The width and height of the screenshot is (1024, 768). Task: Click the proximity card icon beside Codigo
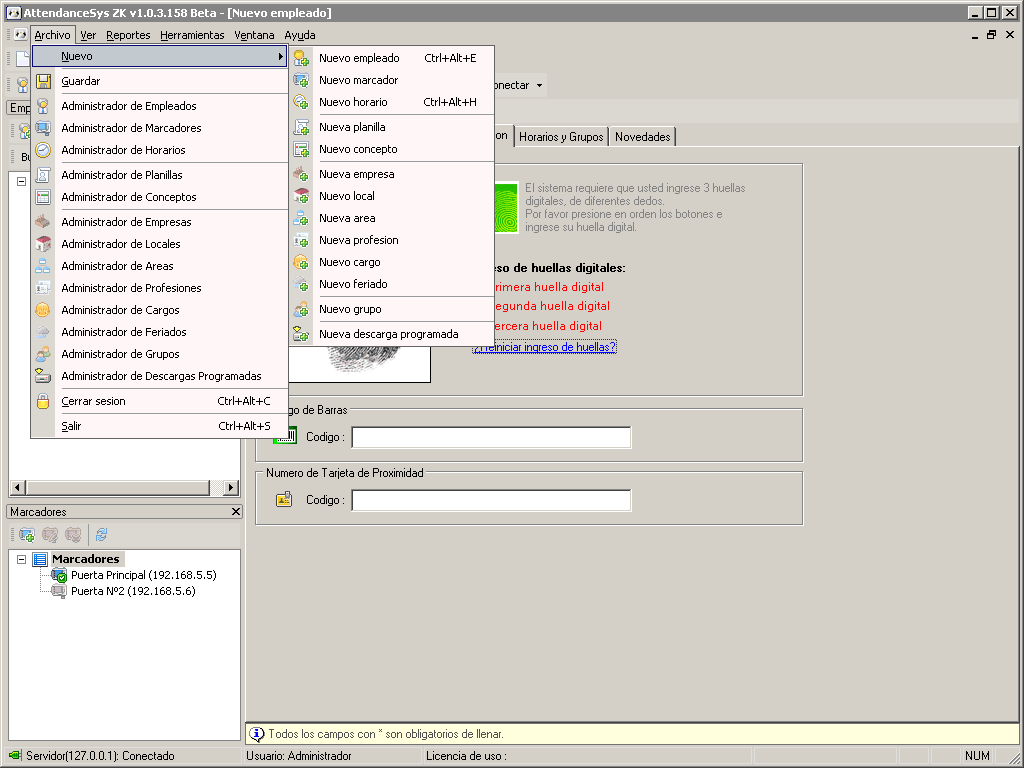[284, 500]
